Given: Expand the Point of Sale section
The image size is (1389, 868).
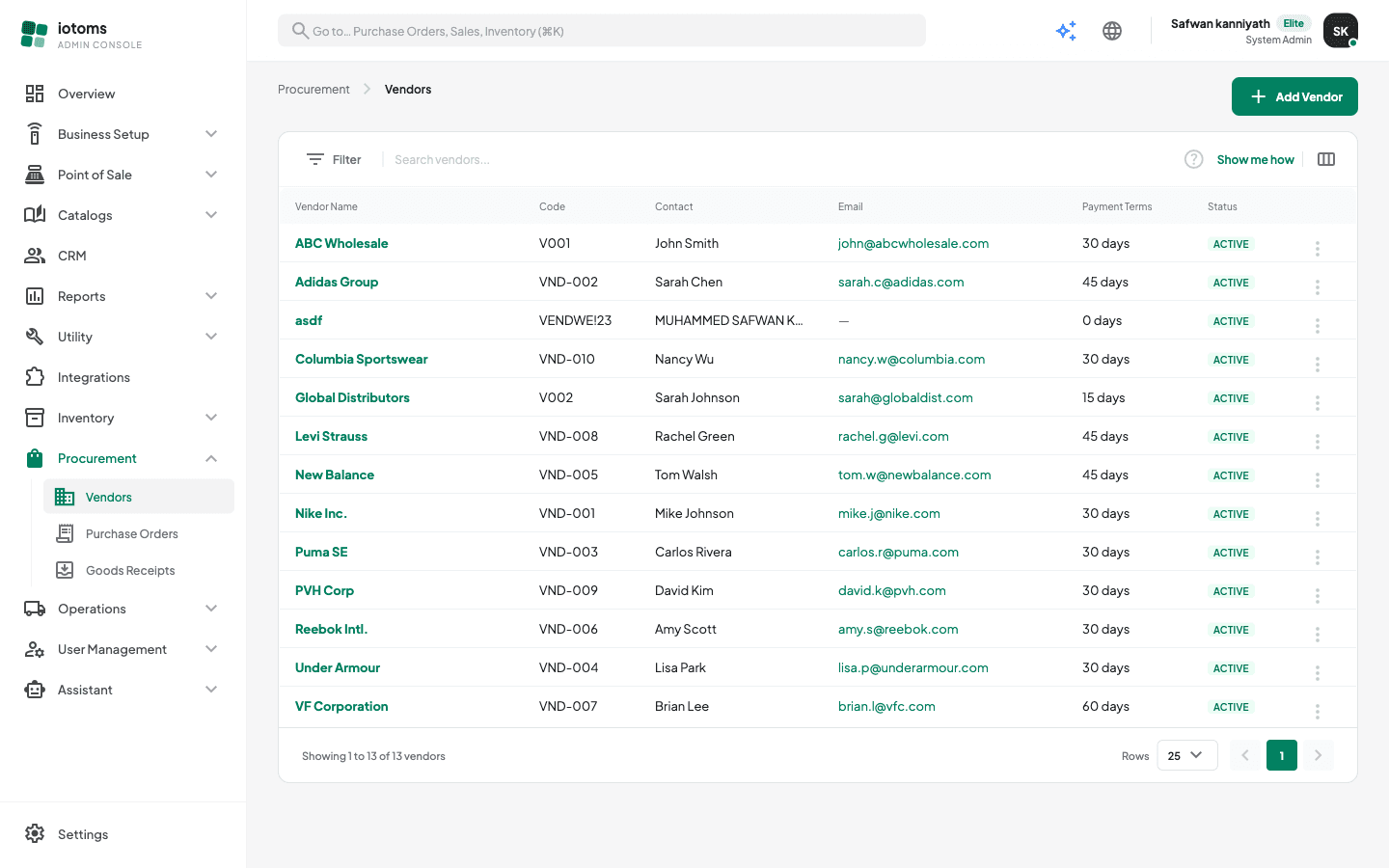Looking at the screenshot, I should point(211,175).
